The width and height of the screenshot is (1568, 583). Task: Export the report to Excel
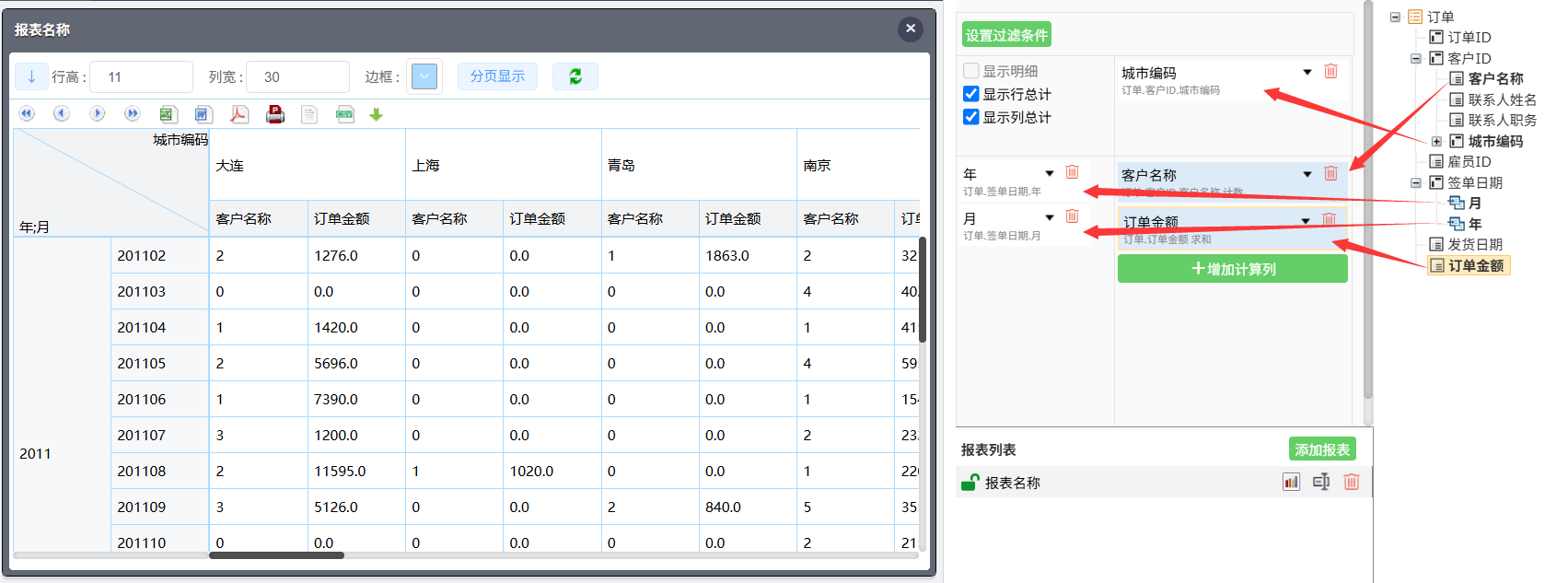point(168,114)
